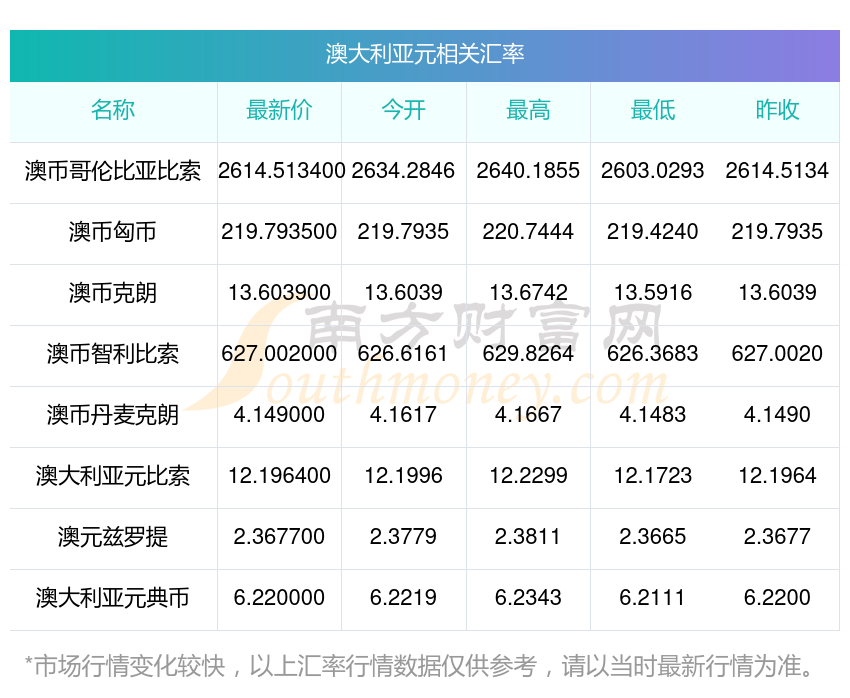Click the row name 澳币哥伦比亚比索

click(x=113, y=171)
